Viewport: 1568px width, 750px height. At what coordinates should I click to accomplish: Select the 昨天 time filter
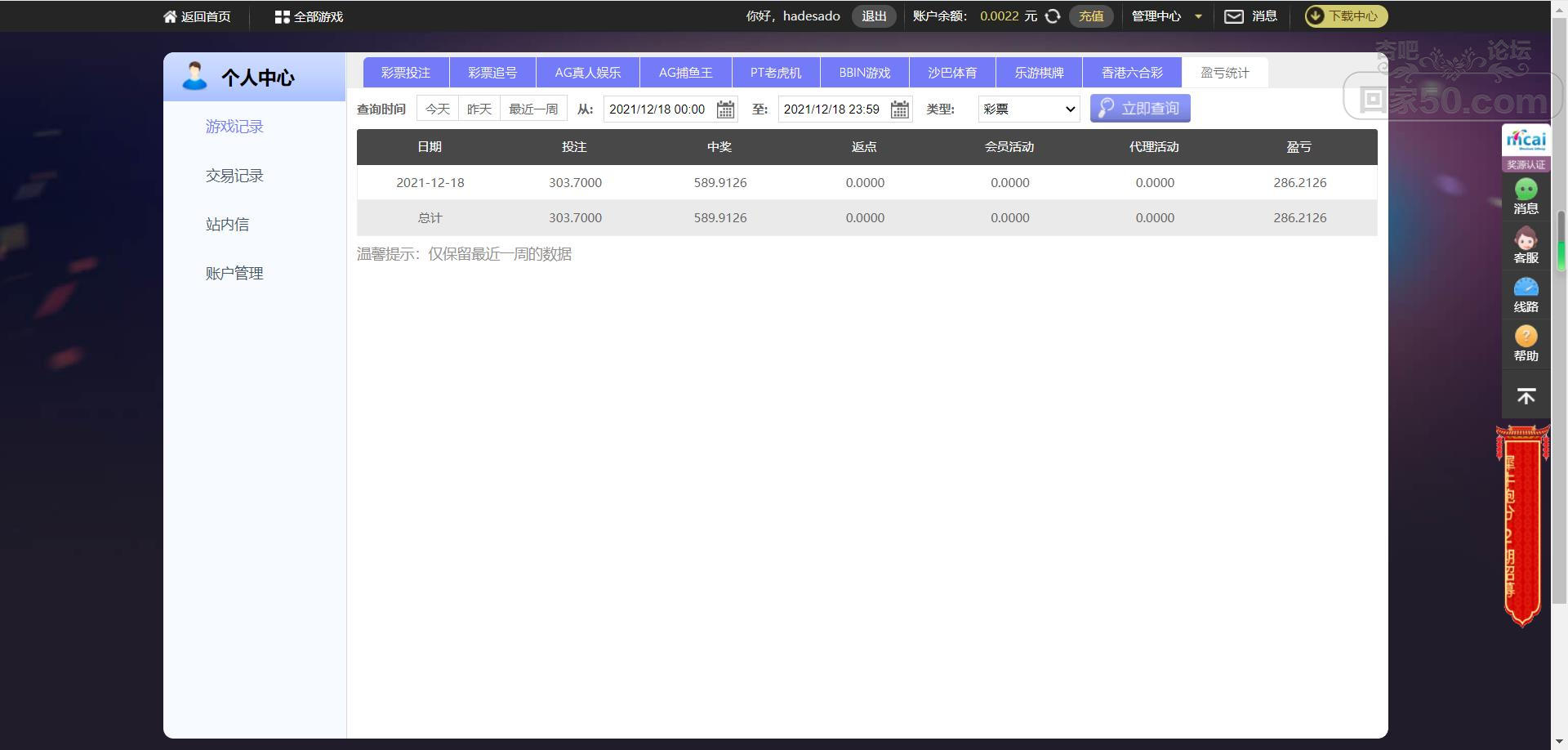pyautogui.click(x=479, y=109)
